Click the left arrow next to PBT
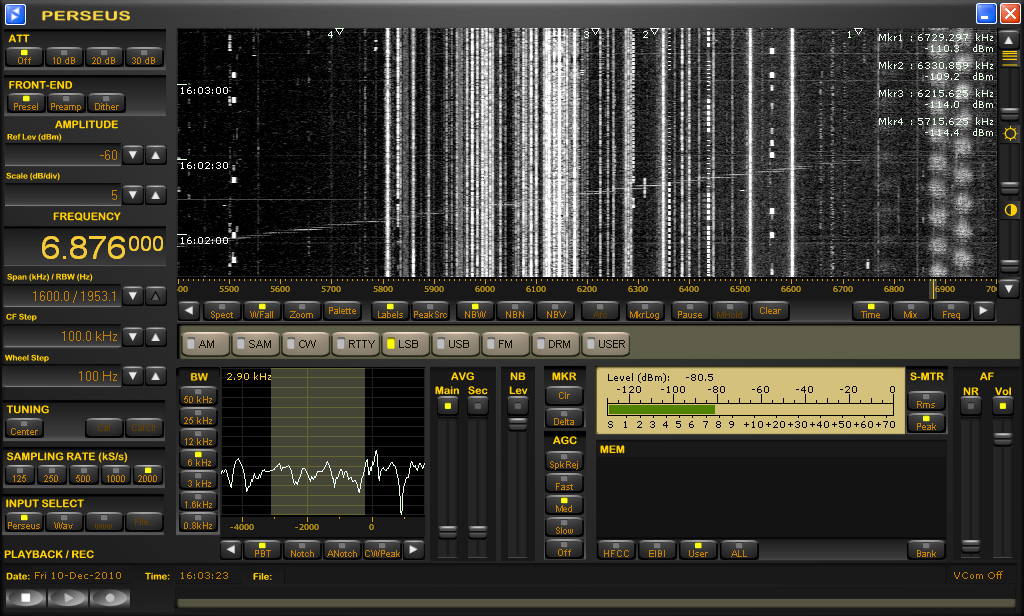Image resolution: width=1024 pixels, height=616 pixels. [x=231, y=550]
